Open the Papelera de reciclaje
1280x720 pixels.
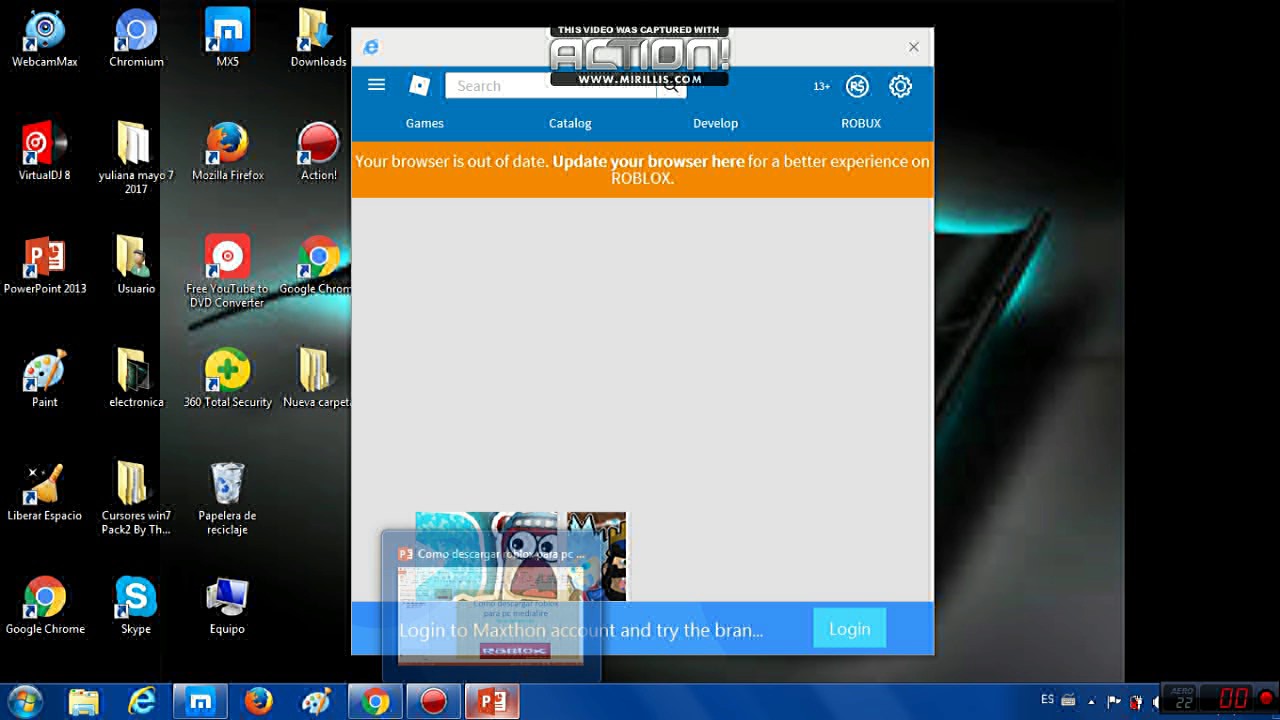[227, 499]
